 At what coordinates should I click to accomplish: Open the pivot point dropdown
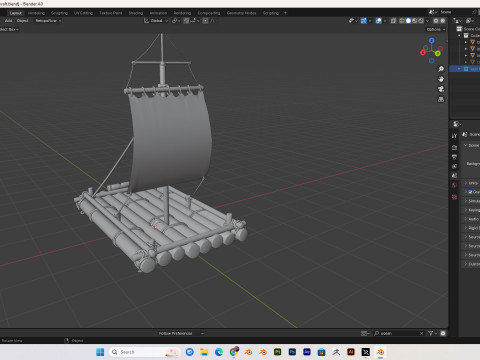tap(176, 21)
